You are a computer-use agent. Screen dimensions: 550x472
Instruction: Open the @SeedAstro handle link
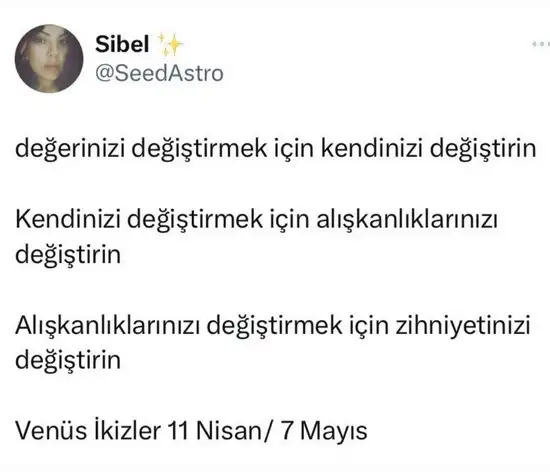[x=159, y=73]
